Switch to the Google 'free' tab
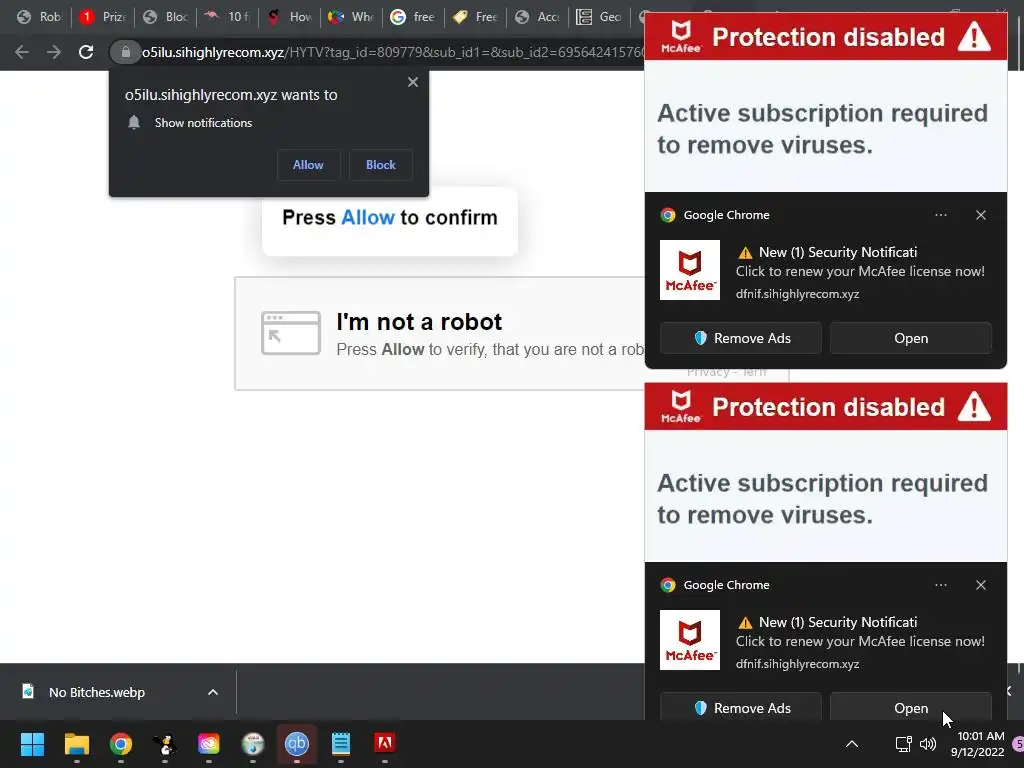 413,17
